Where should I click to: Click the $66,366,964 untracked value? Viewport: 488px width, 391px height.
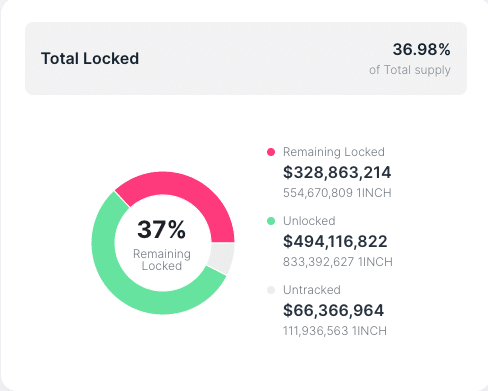(333, 310)
